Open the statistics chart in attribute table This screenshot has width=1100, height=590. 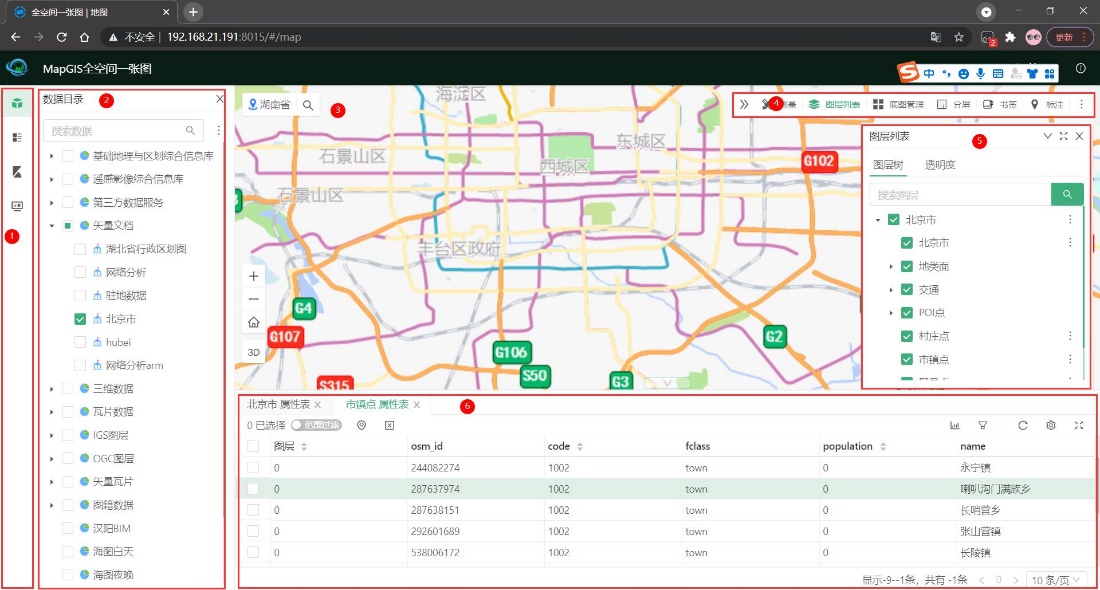pos(955,425)
